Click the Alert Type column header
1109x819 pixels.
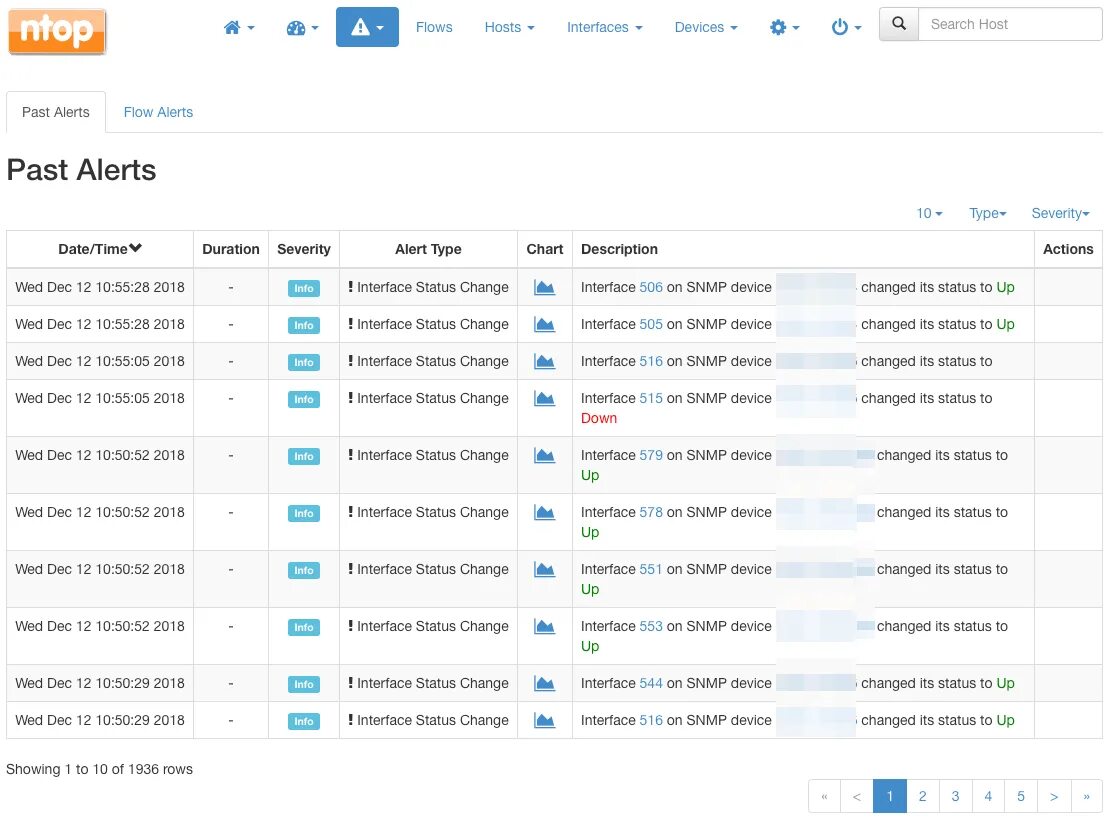(429, 249)
